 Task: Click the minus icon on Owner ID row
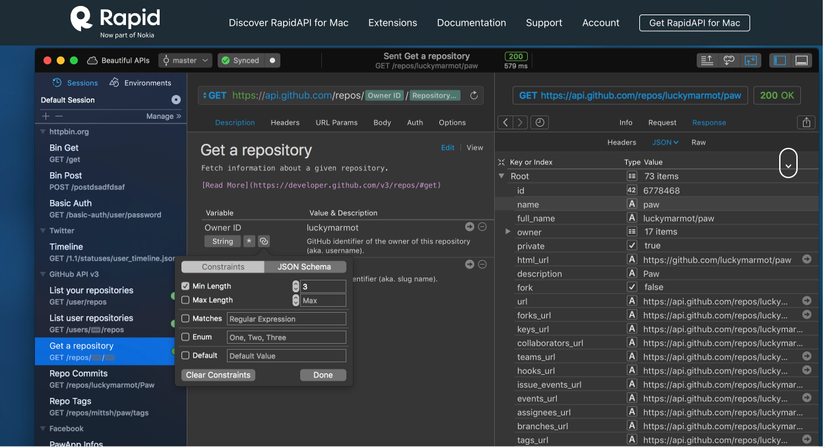[482, 227]
